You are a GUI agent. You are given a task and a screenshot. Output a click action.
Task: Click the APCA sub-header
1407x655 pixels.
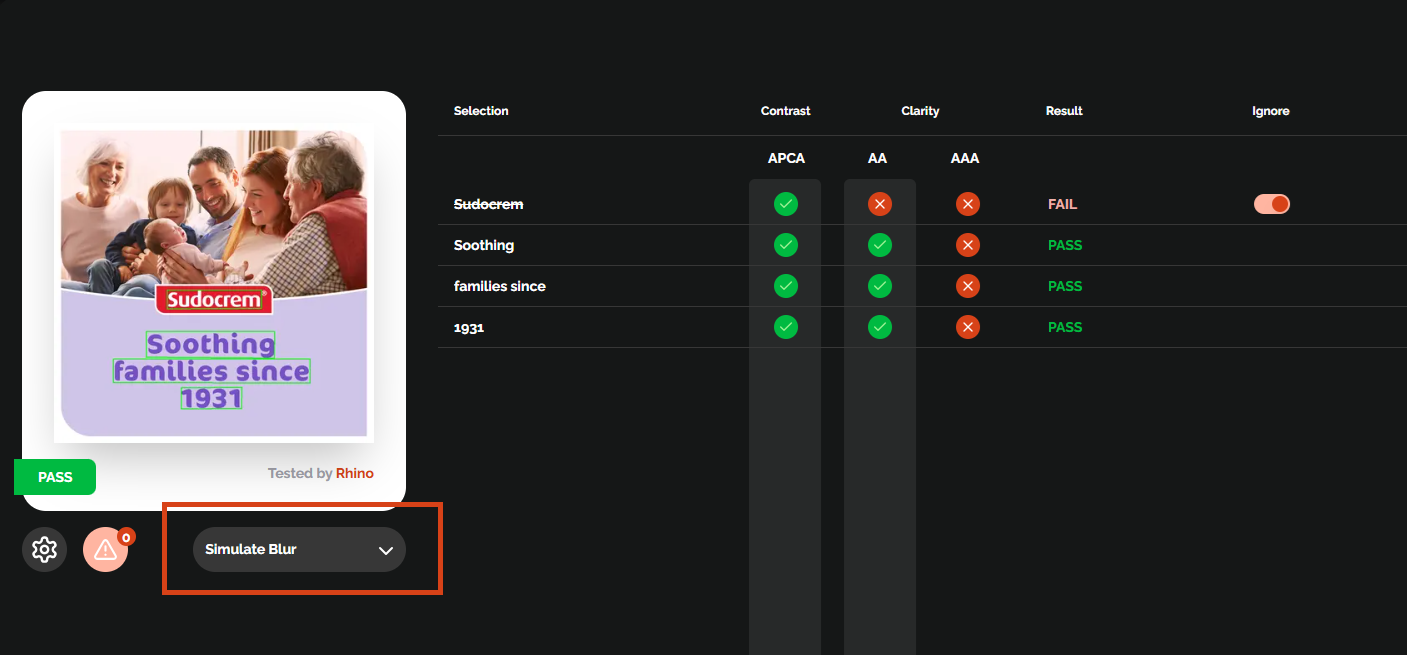coord(786,158)
